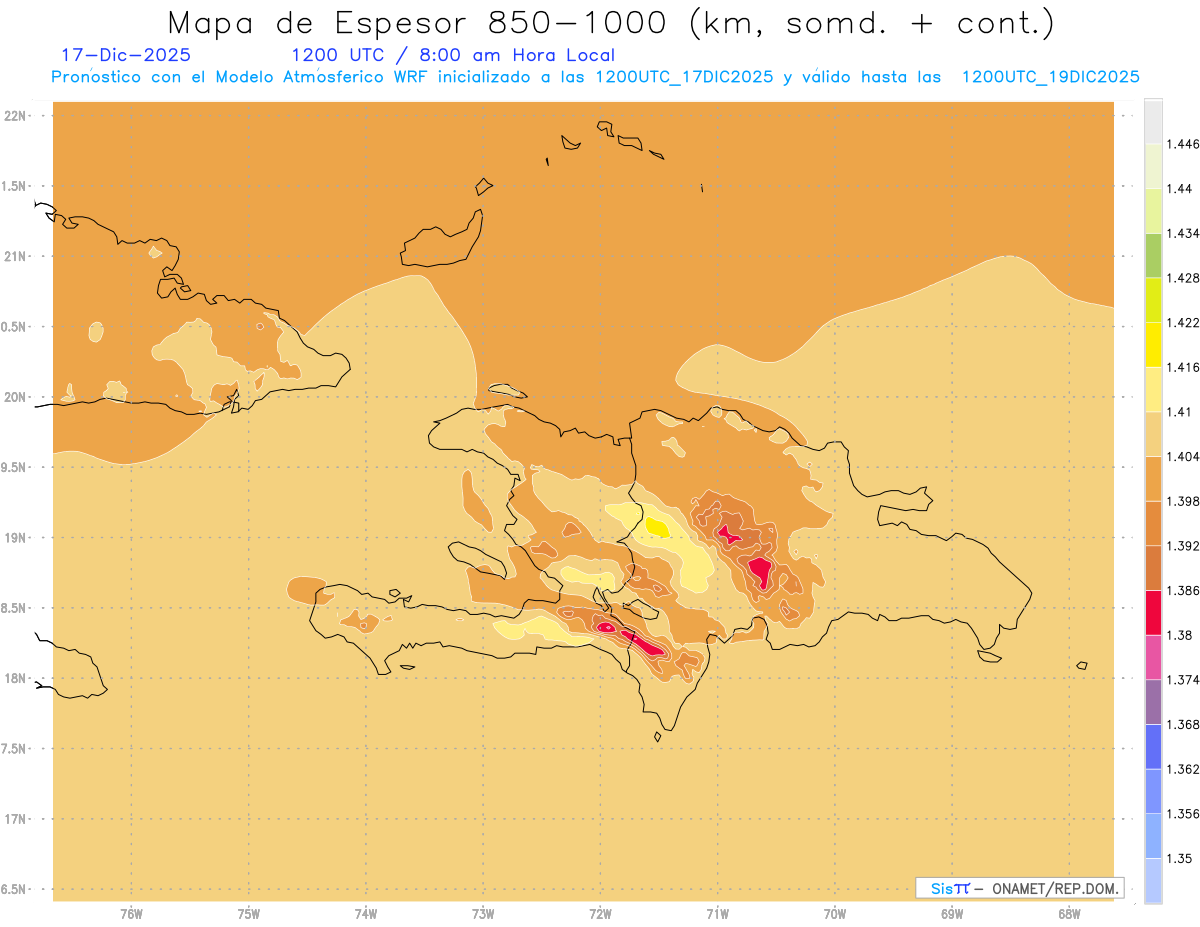Click the longitude label '69W'
Image resolution: width=1200 pixels, height=927 pixels.
click(952, 913)
